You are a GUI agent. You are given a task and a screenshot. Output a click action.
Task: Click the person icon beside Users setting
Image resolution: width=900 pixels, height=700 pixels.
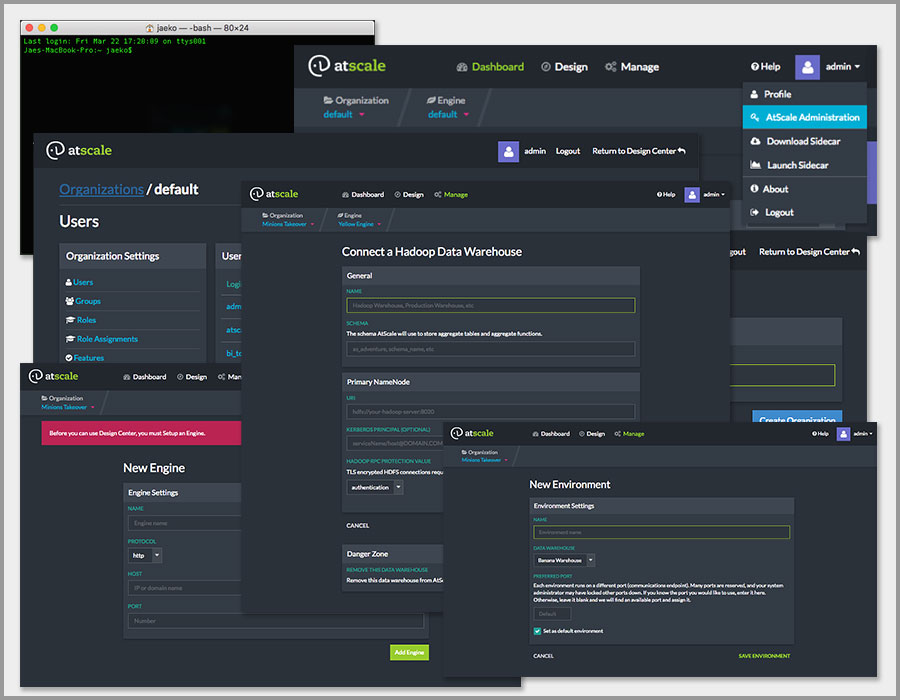69,282
